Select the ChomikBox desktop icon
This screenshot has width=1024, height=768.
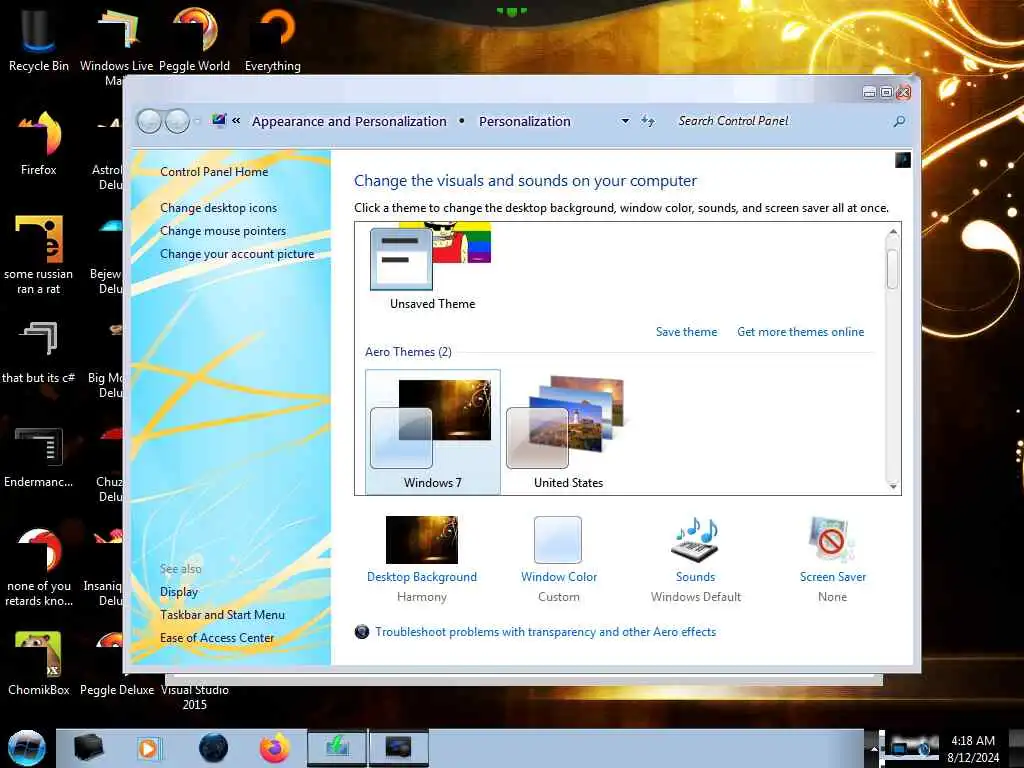coord(39,663)
